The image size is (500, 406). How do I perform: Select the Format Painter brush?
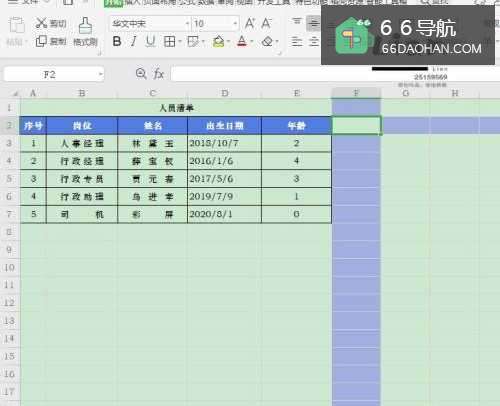point(85,26)
